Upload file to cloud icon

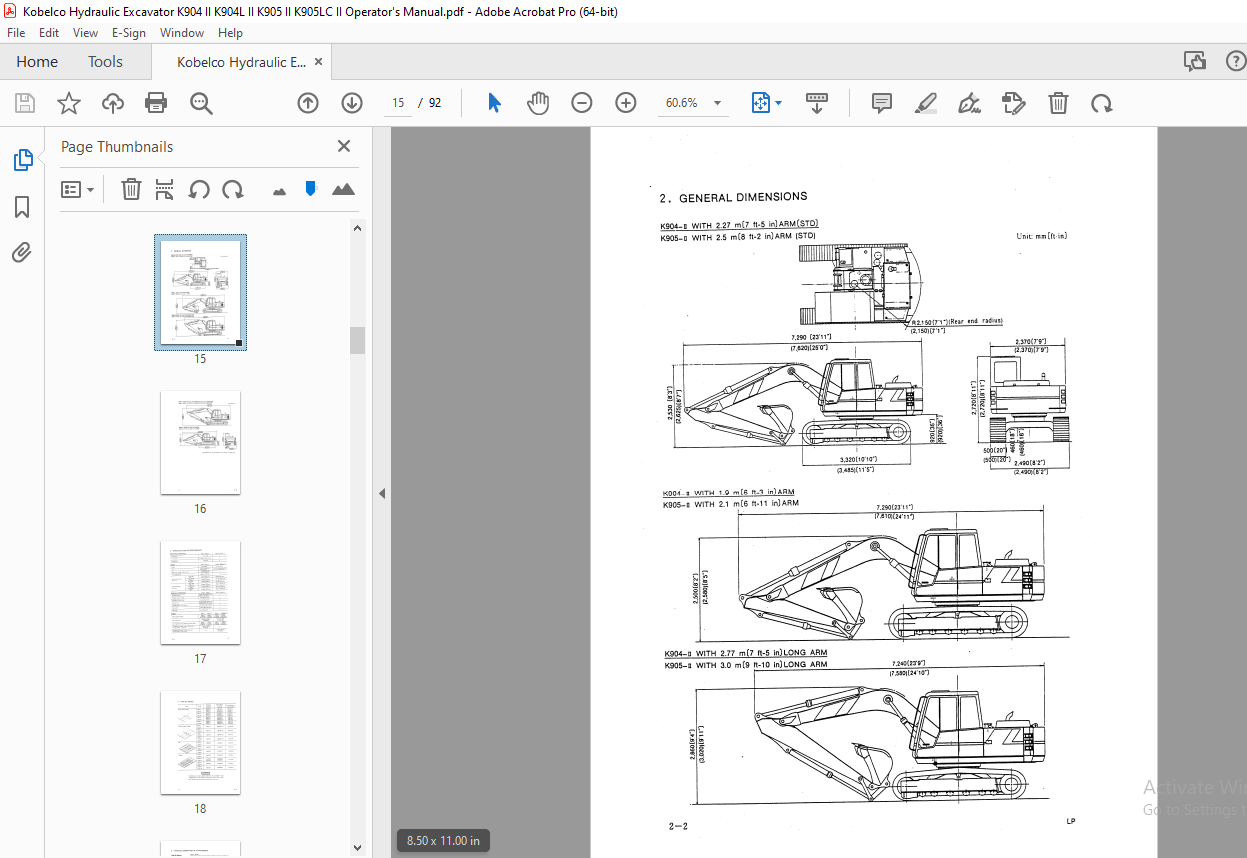(113, 103)
